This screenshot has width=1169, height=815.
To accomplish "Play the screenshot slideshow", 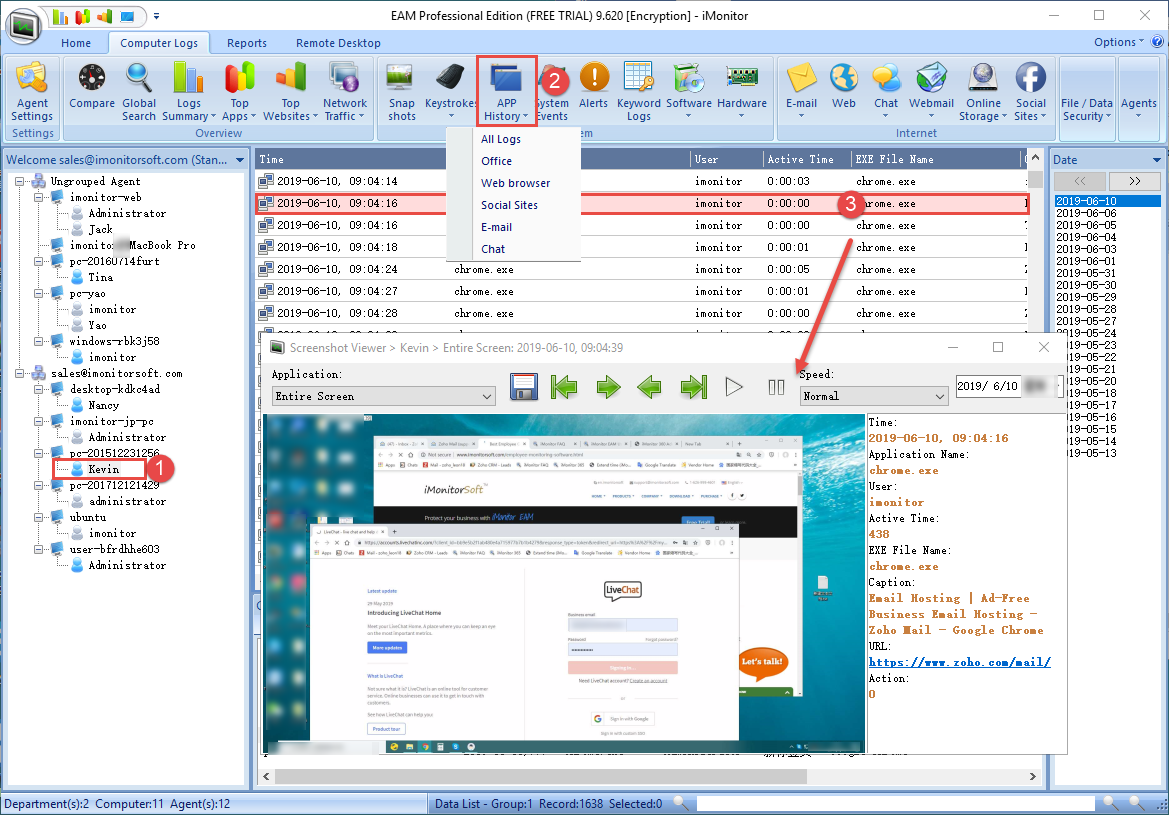I will 734,386.
